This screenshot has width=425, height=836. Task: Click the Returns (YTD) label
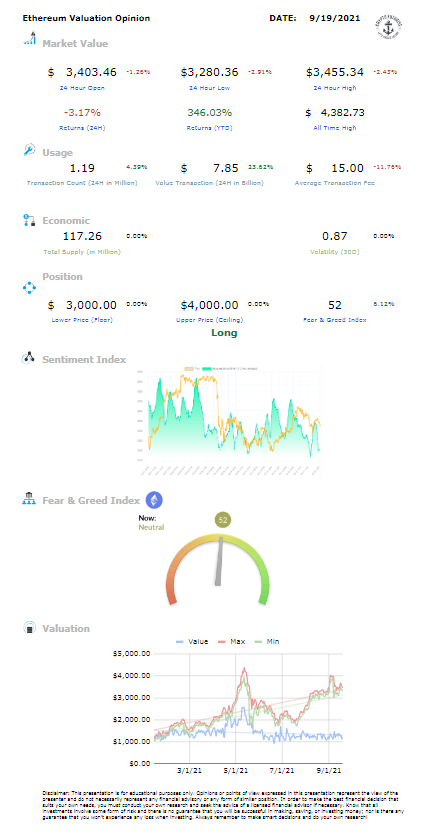click(210, 128)
